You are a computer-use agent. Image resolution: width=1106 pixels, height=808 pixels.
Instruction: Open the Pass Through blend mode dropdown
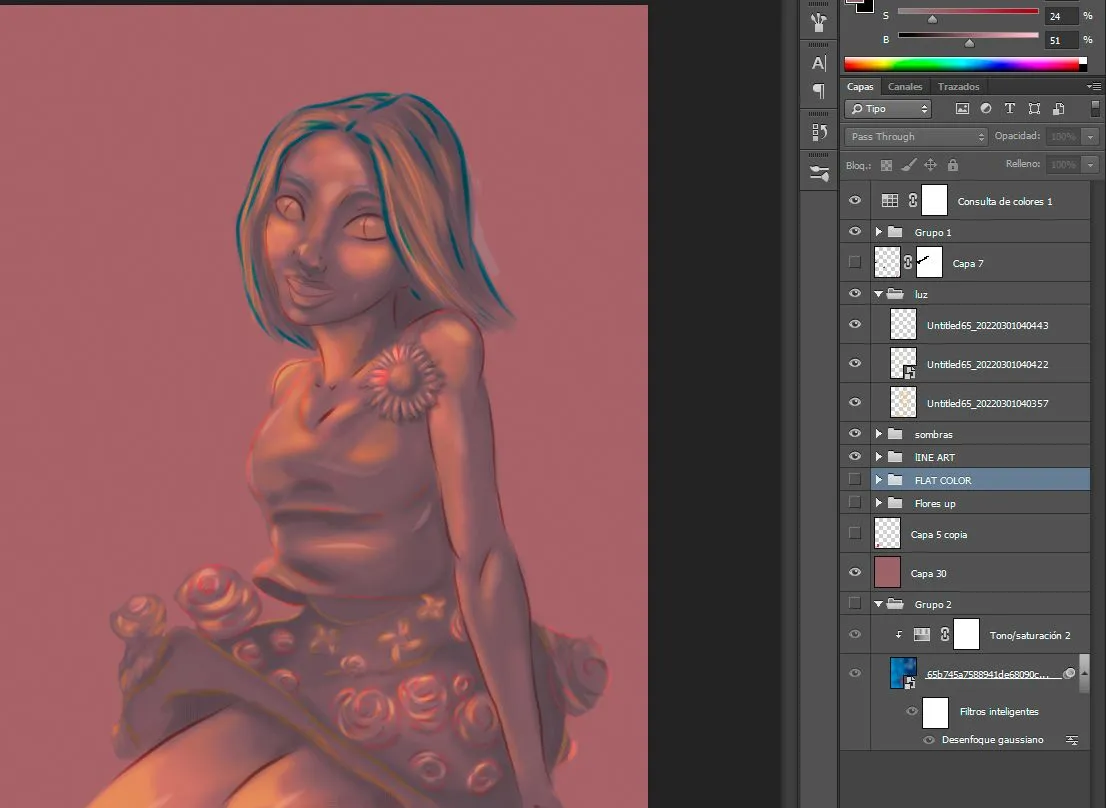916,137
